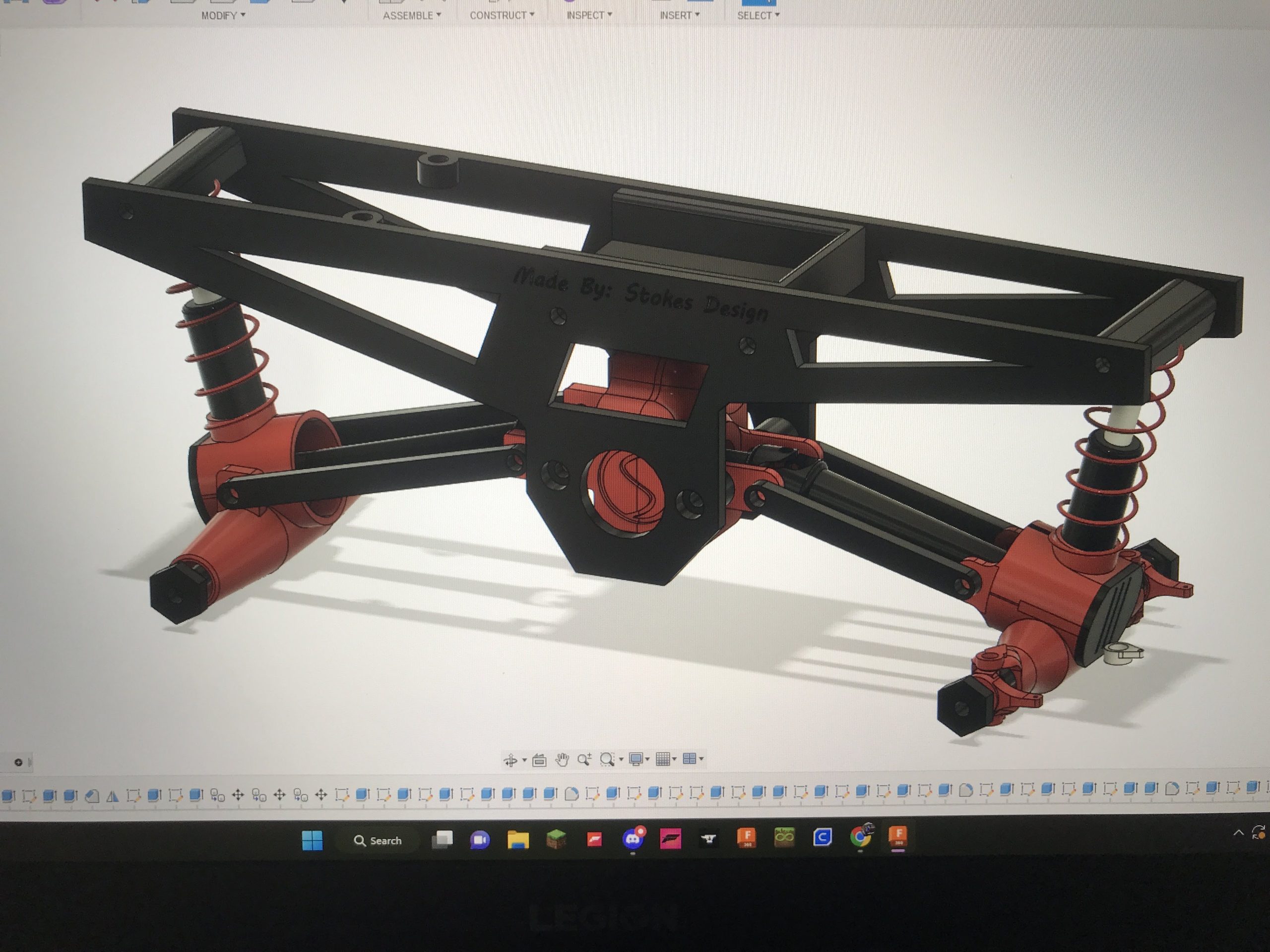Select the first feature in the timeline
The height and width of the screenshot is (952, 1270).
[8, 795]
